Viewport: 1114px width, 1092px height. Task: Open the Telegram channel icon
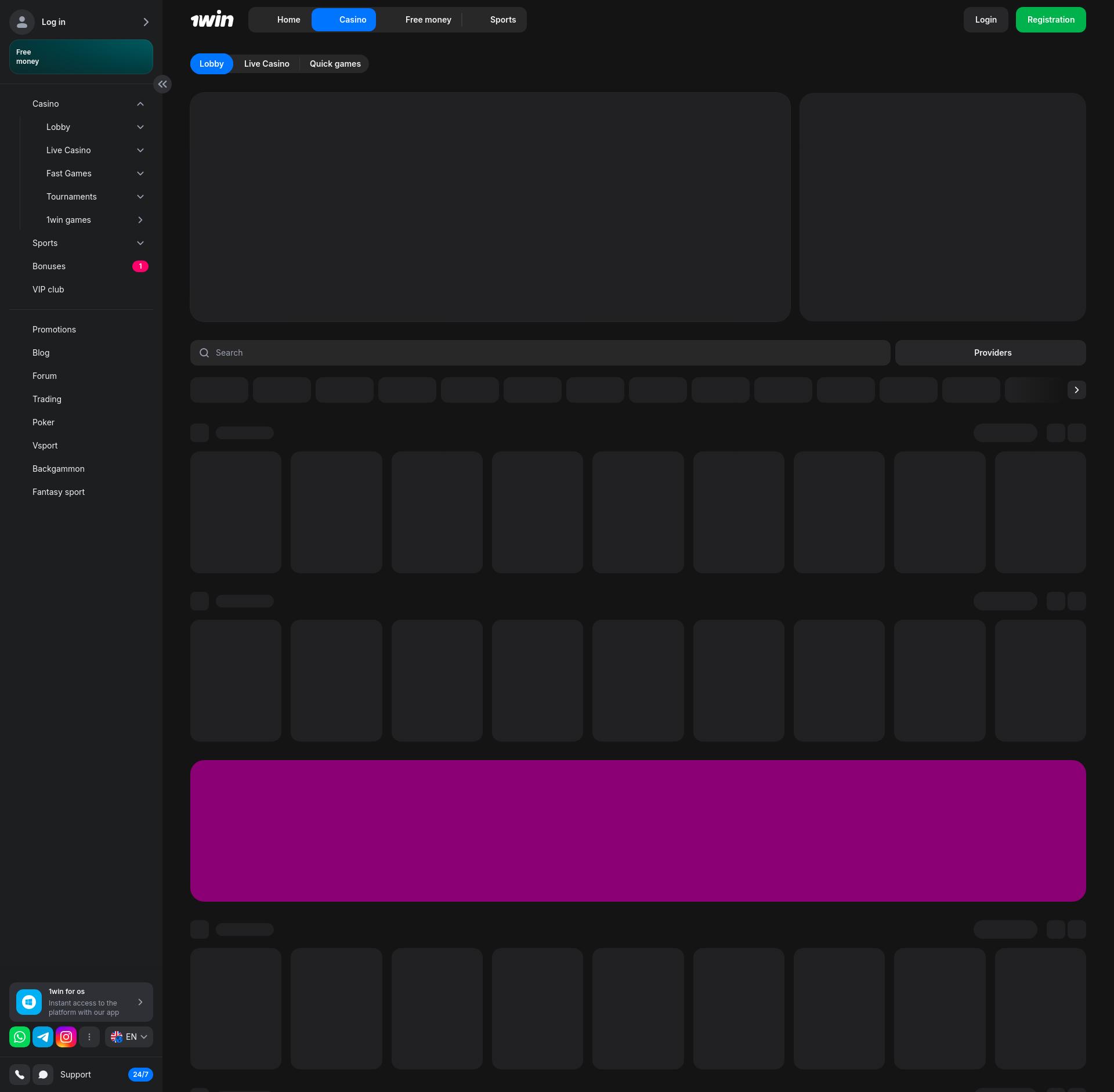pos(43,1037)
